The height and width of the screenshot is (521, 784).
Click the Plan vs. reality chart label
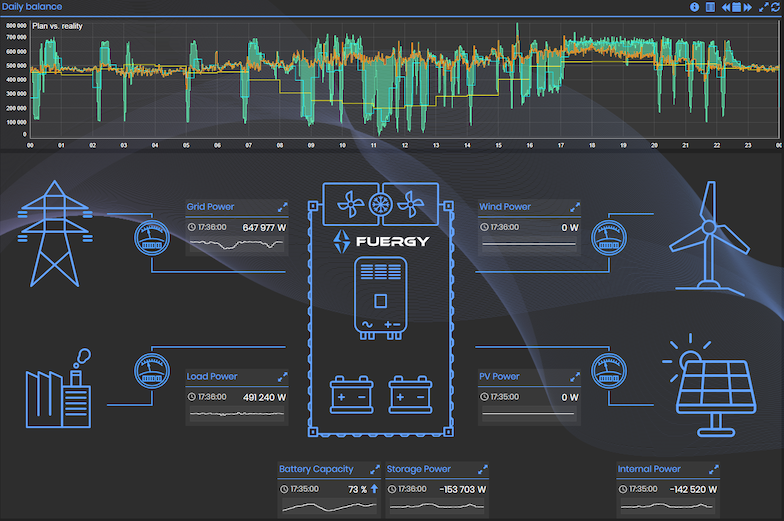(58, 26)
